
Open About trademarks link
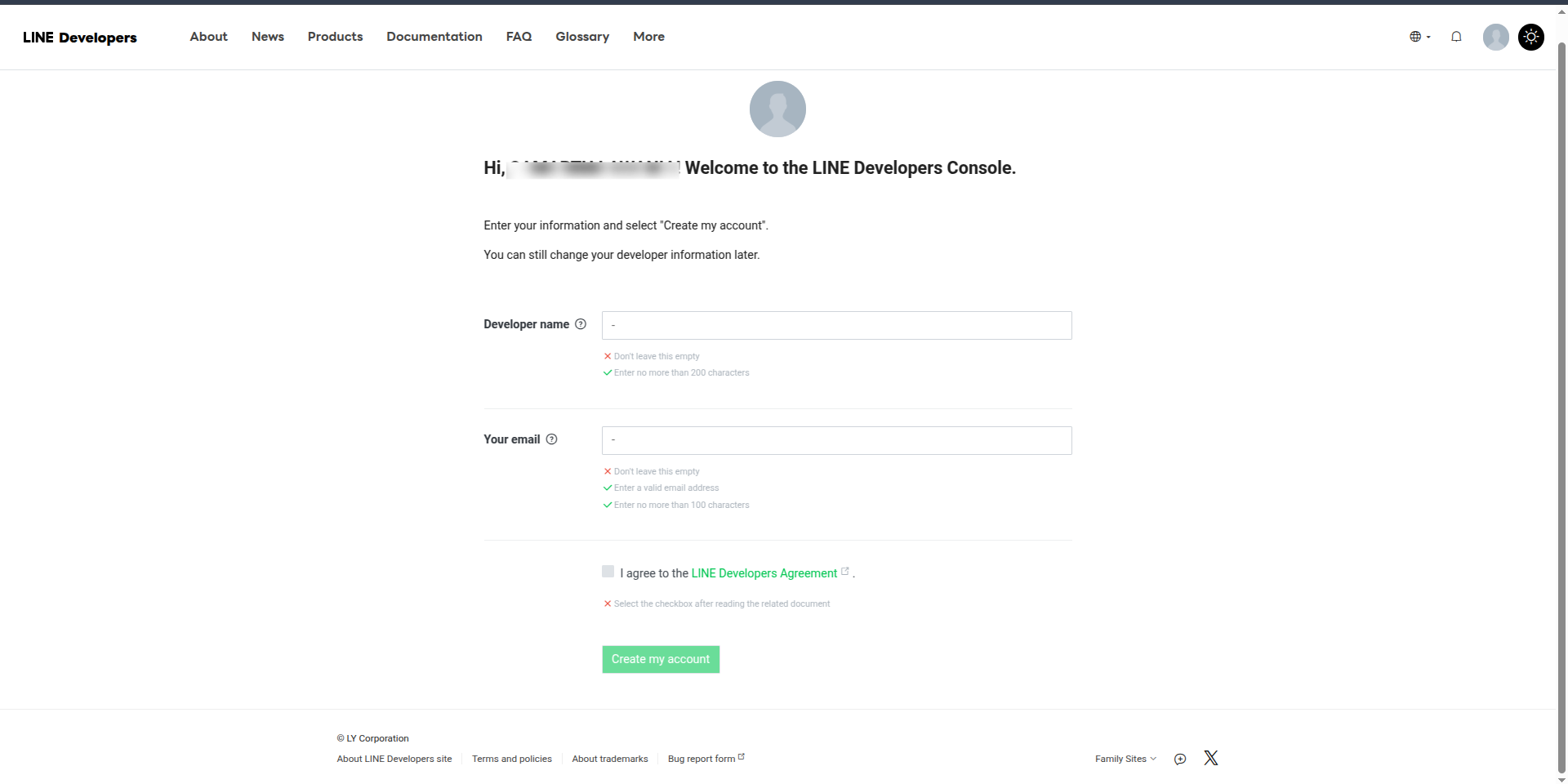pos(610,759)
